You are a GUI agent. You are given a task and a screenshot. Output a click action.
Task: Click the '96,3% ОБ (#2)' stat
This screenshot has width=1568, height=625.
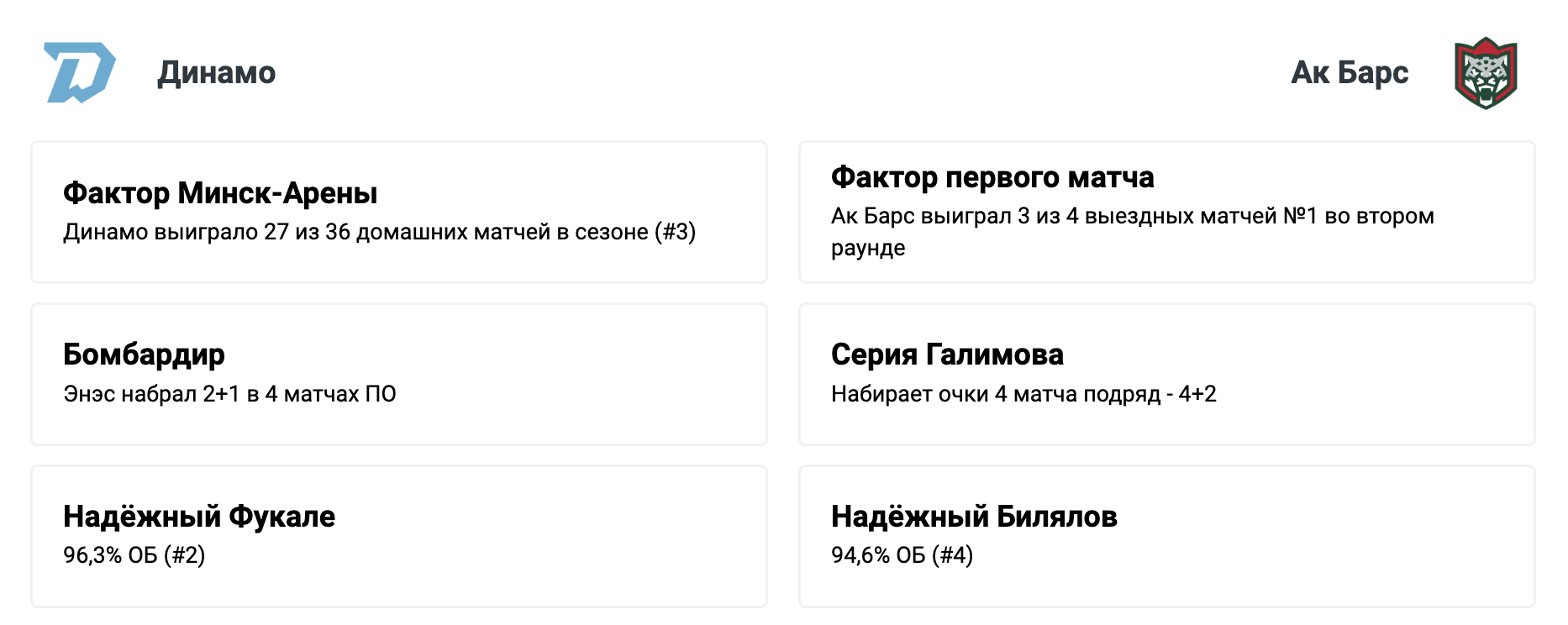click(134, 555)
